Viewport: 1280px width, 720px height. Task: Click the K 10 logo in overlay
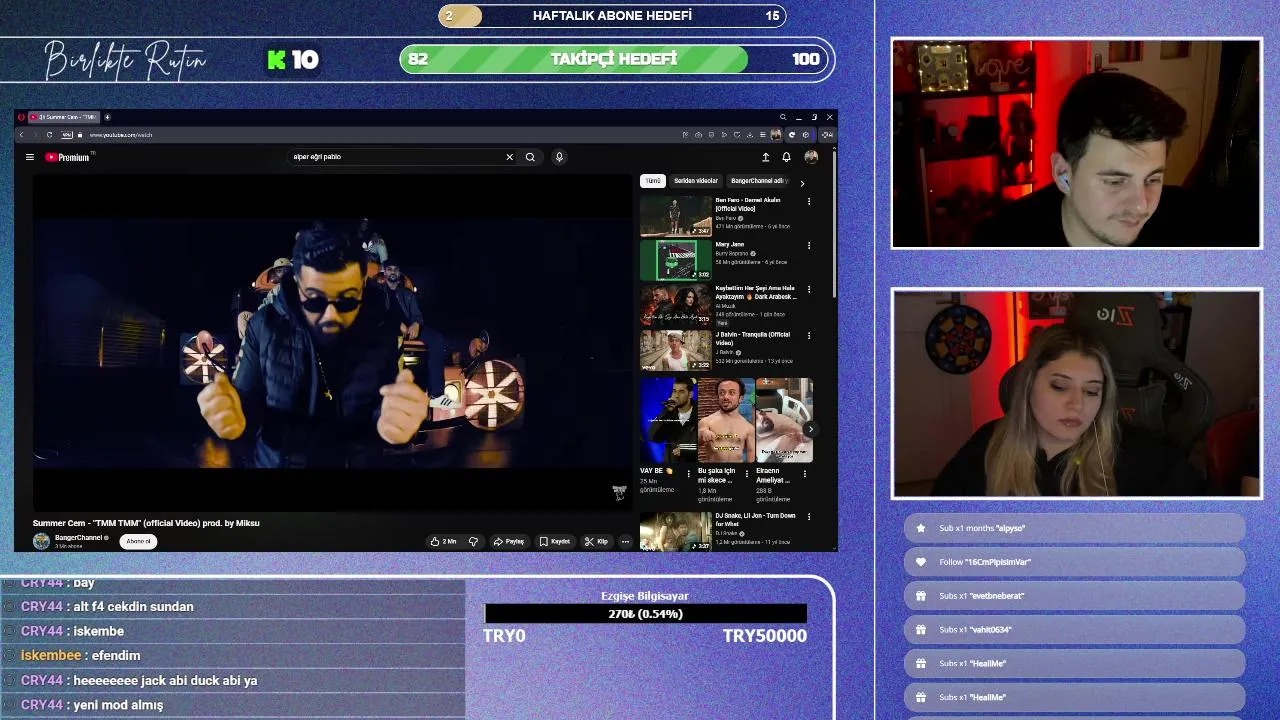click(293, 60)
